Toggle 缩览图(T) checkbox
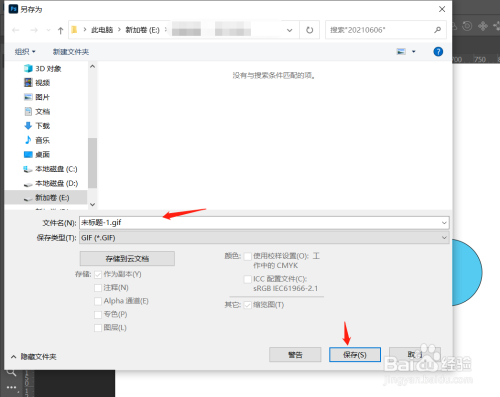The height and width of the screenshot is (397, 500). pyautogui.click(x=248, y=305)
